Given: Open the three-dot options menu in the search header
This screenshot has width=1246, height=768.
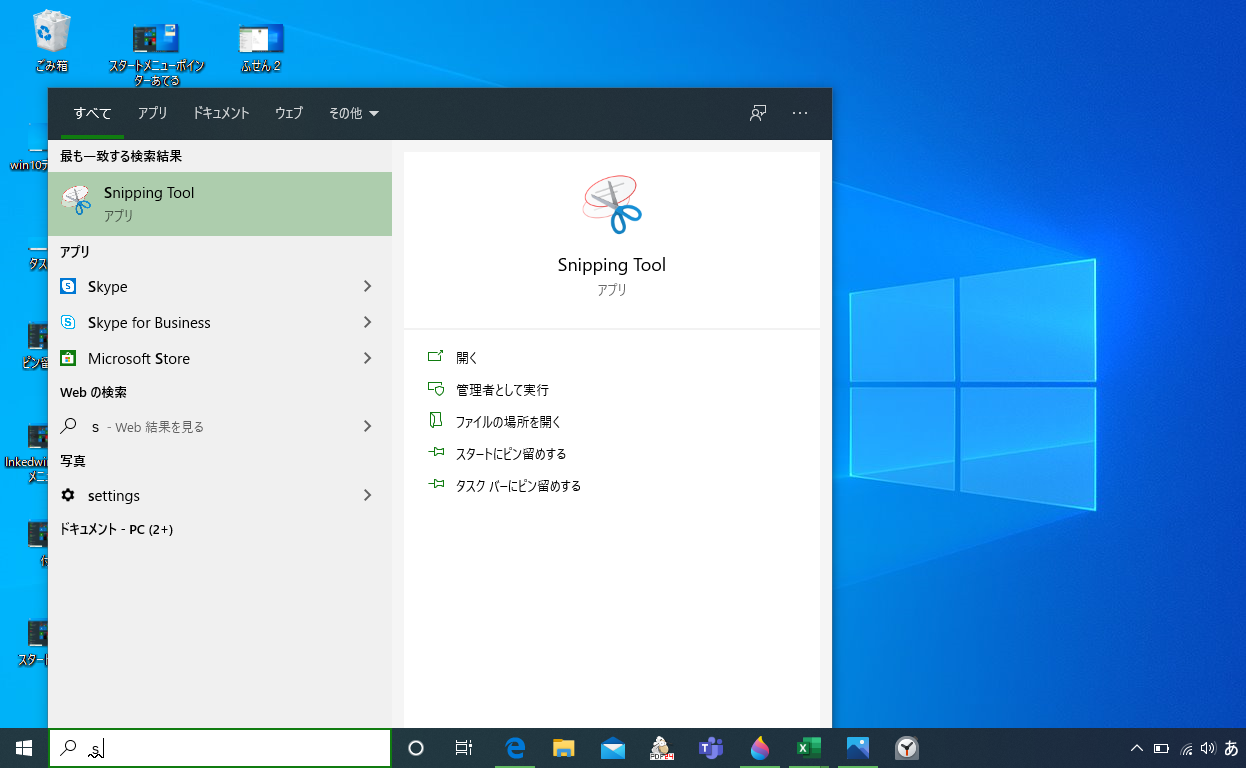Looking at the screenshot, I should [800, 113].
